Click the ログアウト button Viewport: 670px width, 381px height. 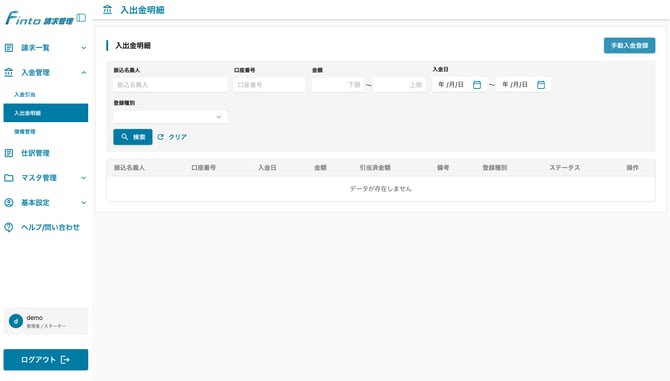(x=46, y=360)
